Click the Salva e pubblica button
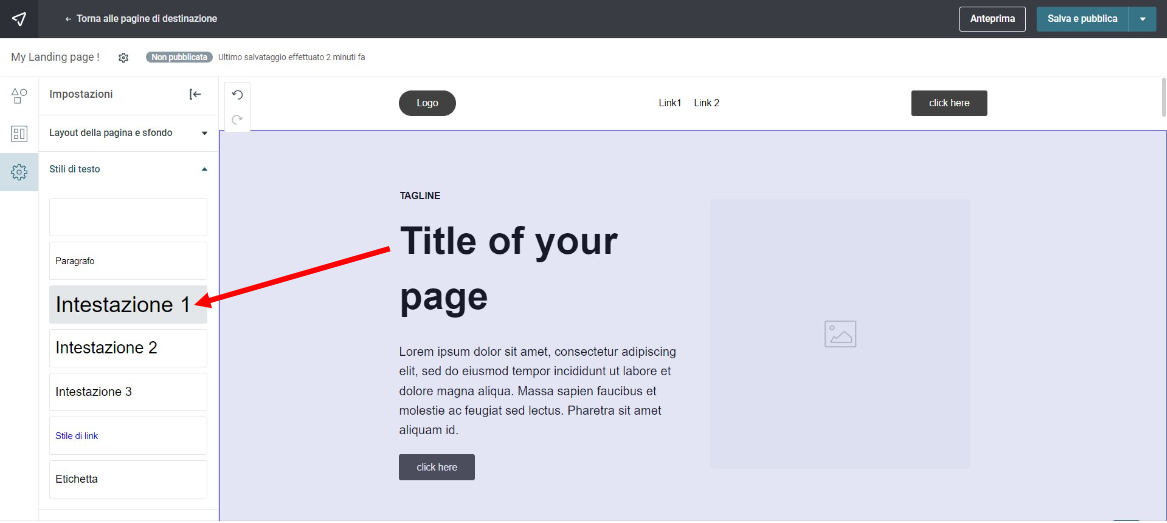1167x523 pixels. click(x=1082, y=19)
